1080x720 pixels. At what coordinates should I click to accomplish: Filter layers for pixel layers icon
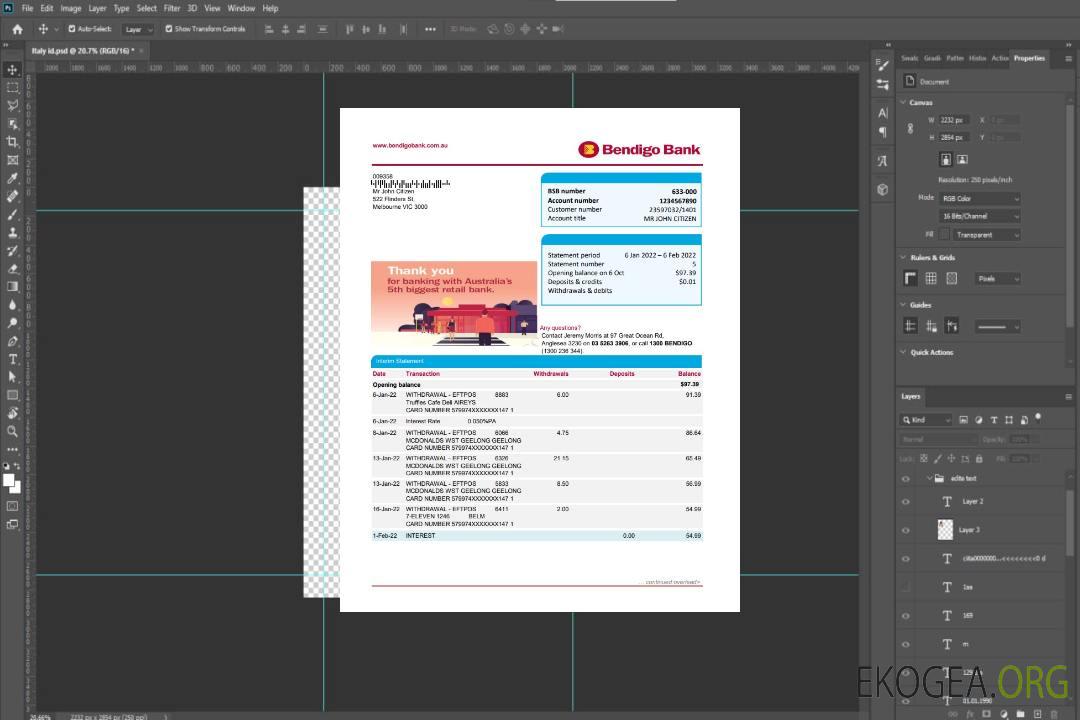click(963, 420)
